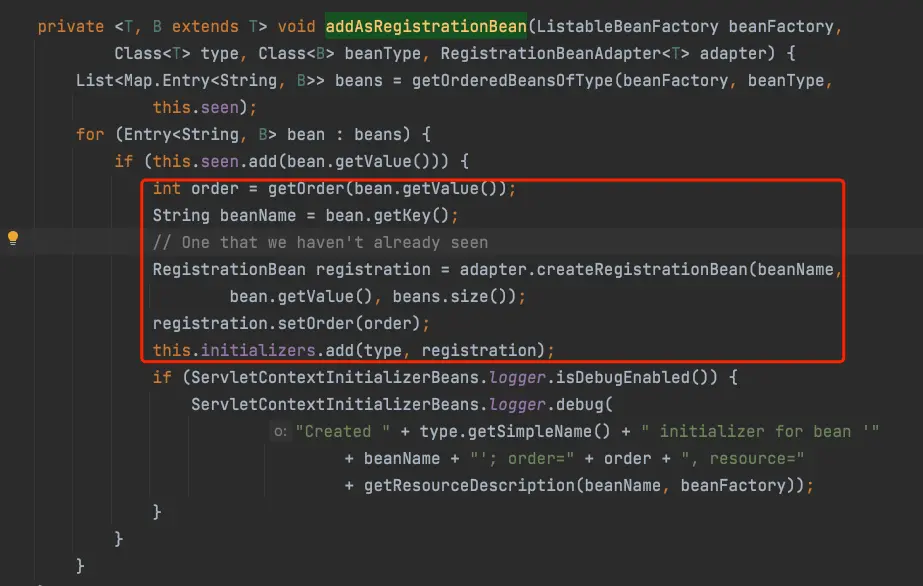Click the "o:" parameter inlay hint

point(280,431)
